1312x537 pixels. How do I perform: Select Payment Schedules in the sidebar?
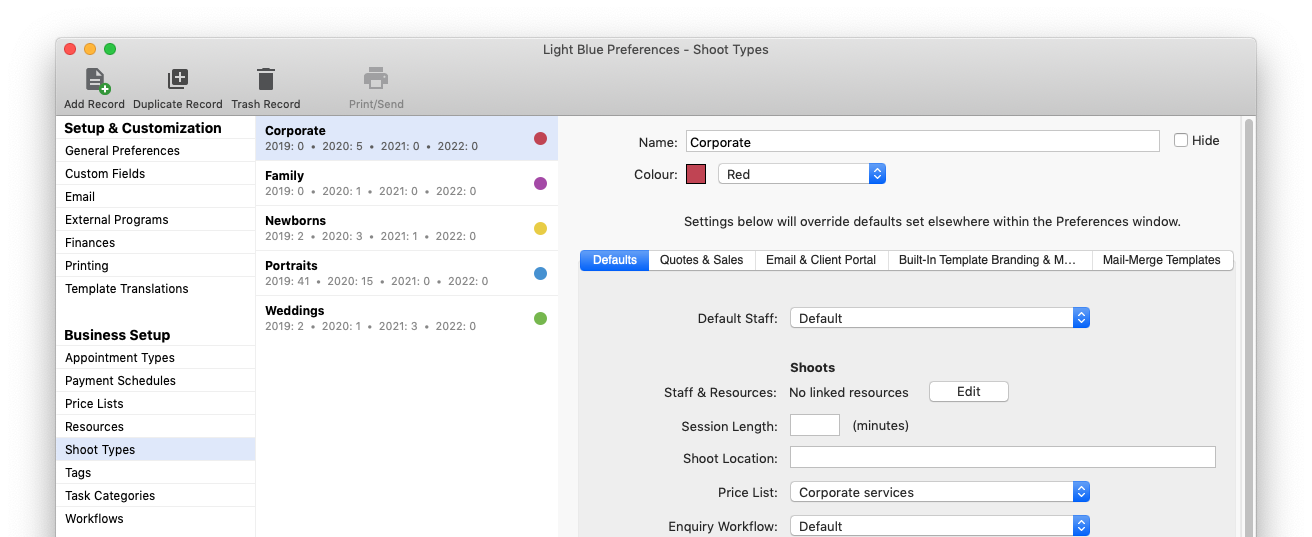(120, 381)
